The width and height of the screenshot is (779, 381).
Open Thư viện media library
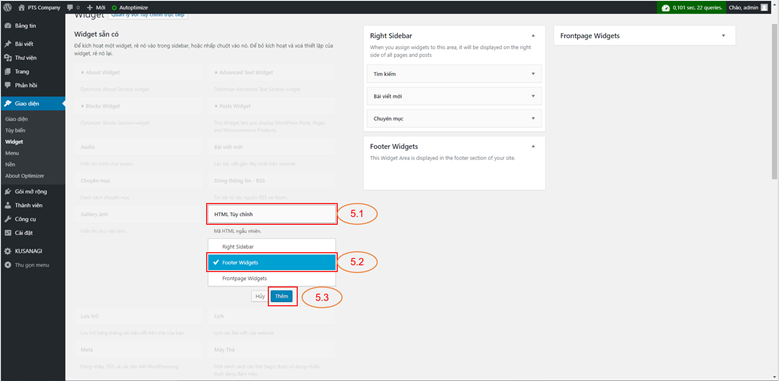pyautogui.click(x=32, y=58)
